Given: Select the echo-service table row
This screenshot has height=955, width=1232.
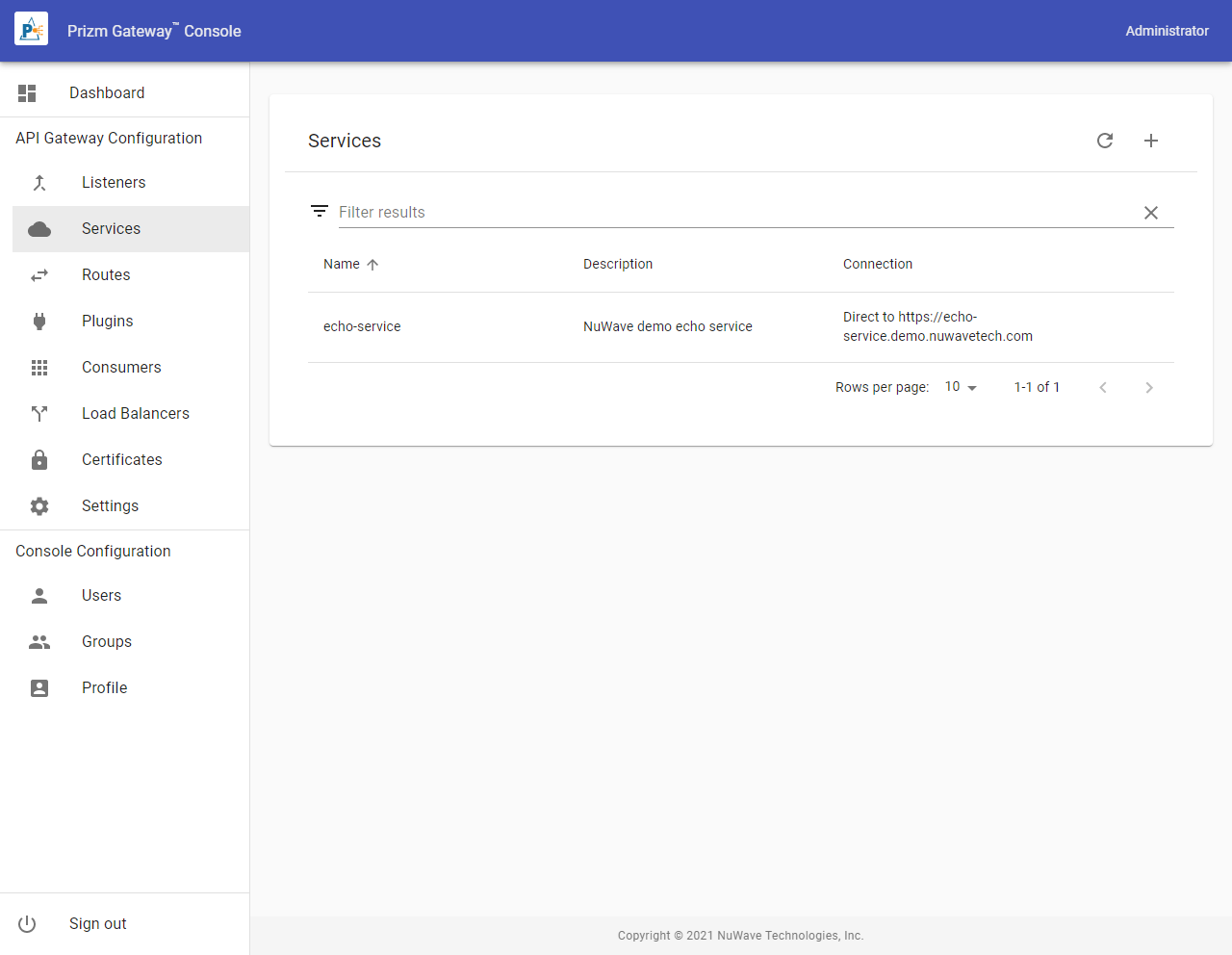Looking at the screenshot, I should click(362, 327).
